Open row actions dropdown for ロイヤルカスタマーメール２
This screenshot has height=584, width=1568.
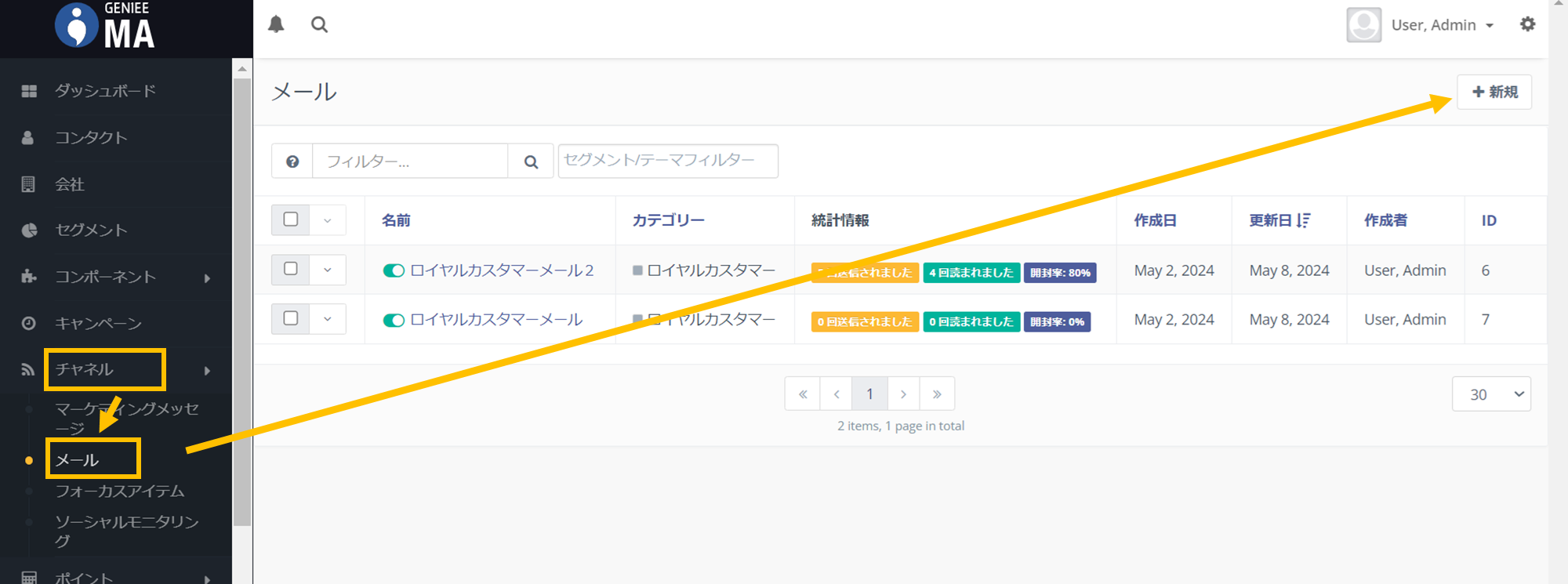tap(328, 270)
